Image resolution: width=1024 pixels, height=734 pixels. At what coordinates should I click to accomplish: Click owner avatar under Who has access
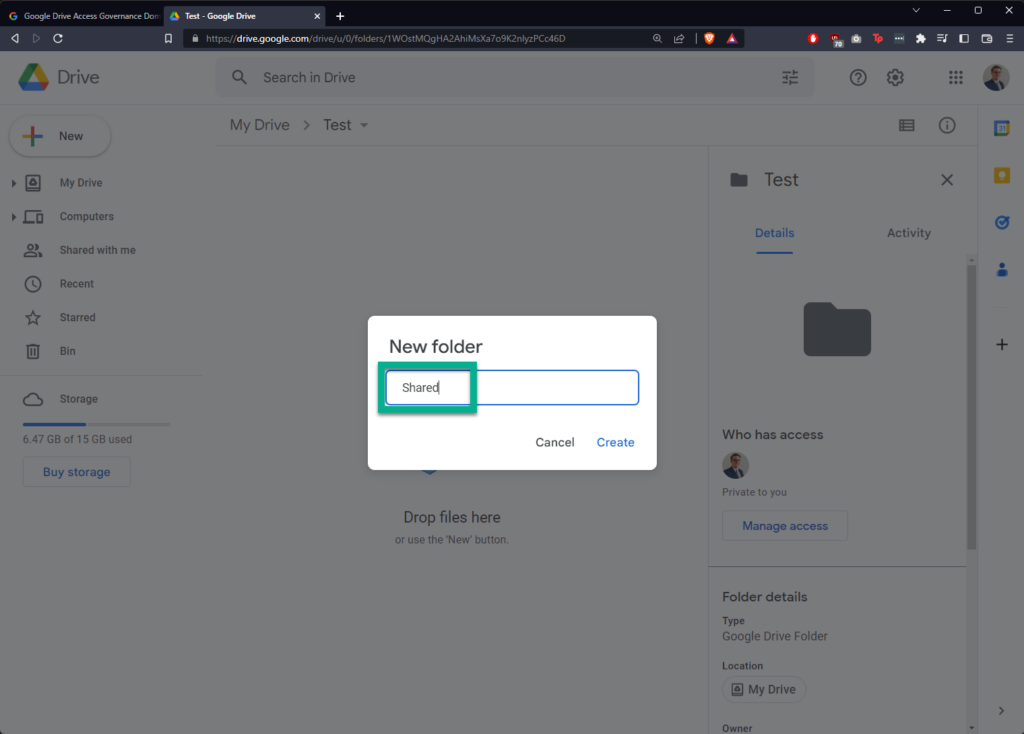point(735,465)
